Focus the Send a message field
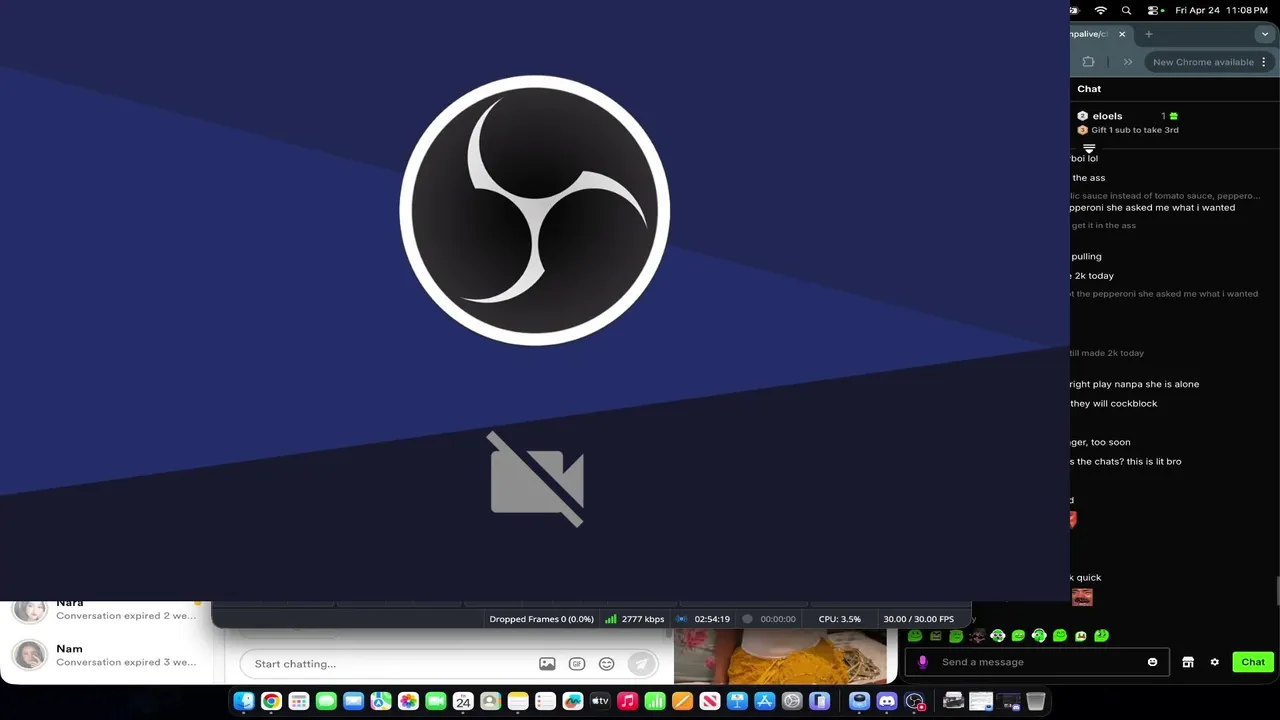Image resolution: width=1280 pixels, height=720 pixels. 1037,662
